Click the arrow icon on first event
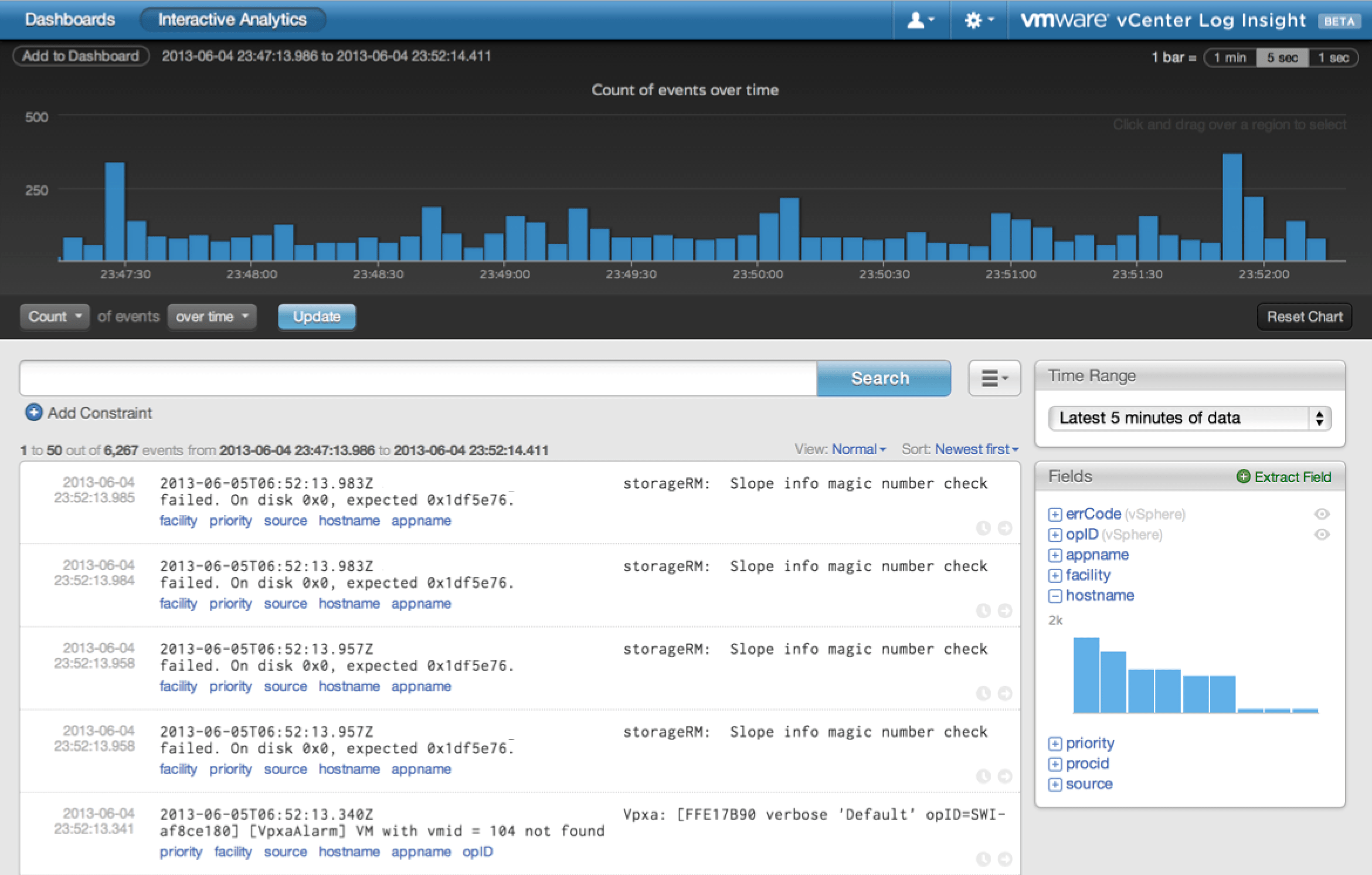This screenshot has width=1372, height=875. tap(1005, 528)
